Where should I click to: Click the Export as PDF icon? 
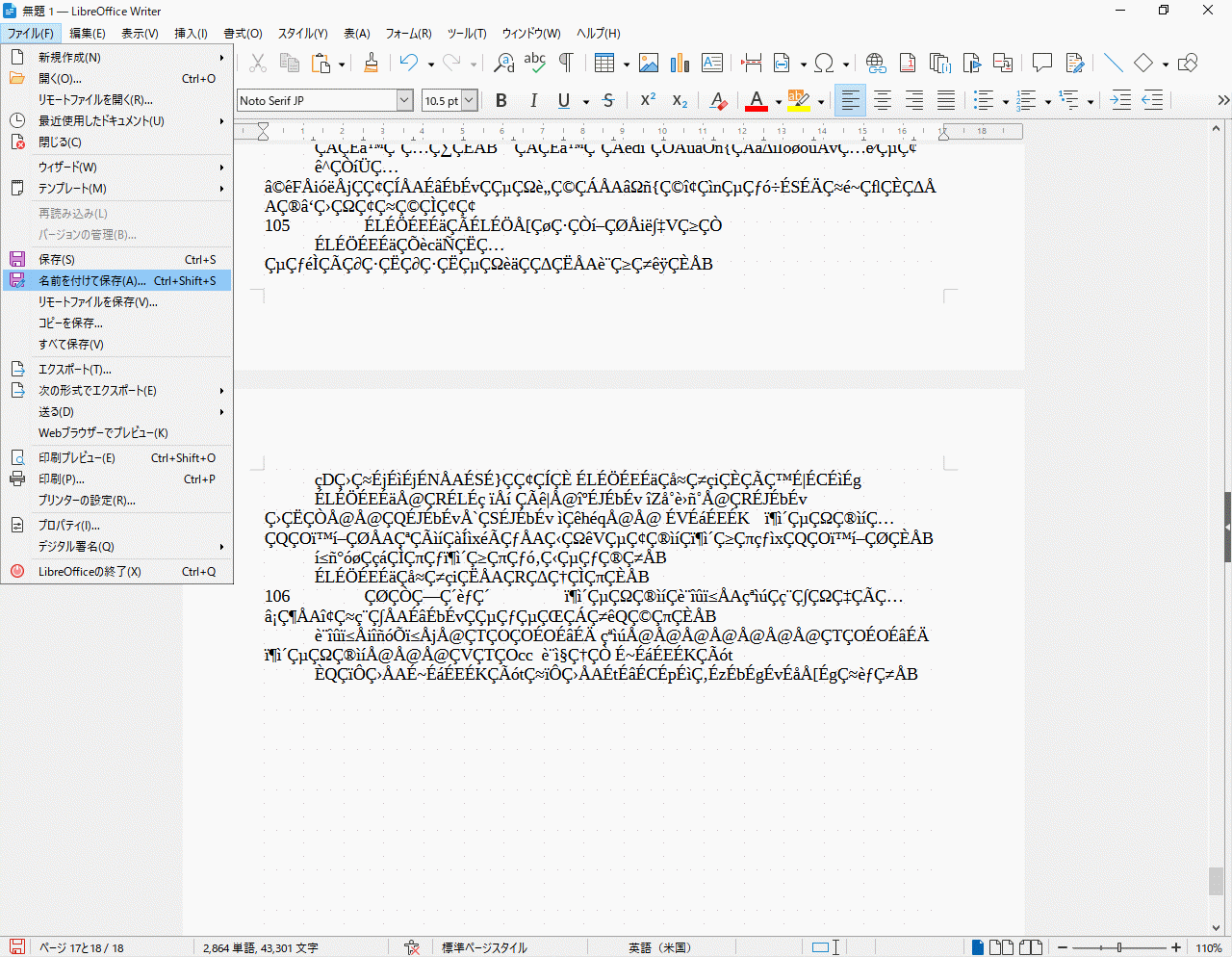click(908, 64)
